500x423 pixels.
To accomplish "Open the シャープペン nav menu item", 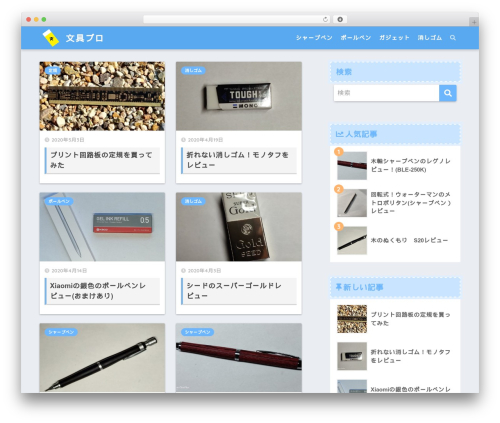I will (314, 38).
